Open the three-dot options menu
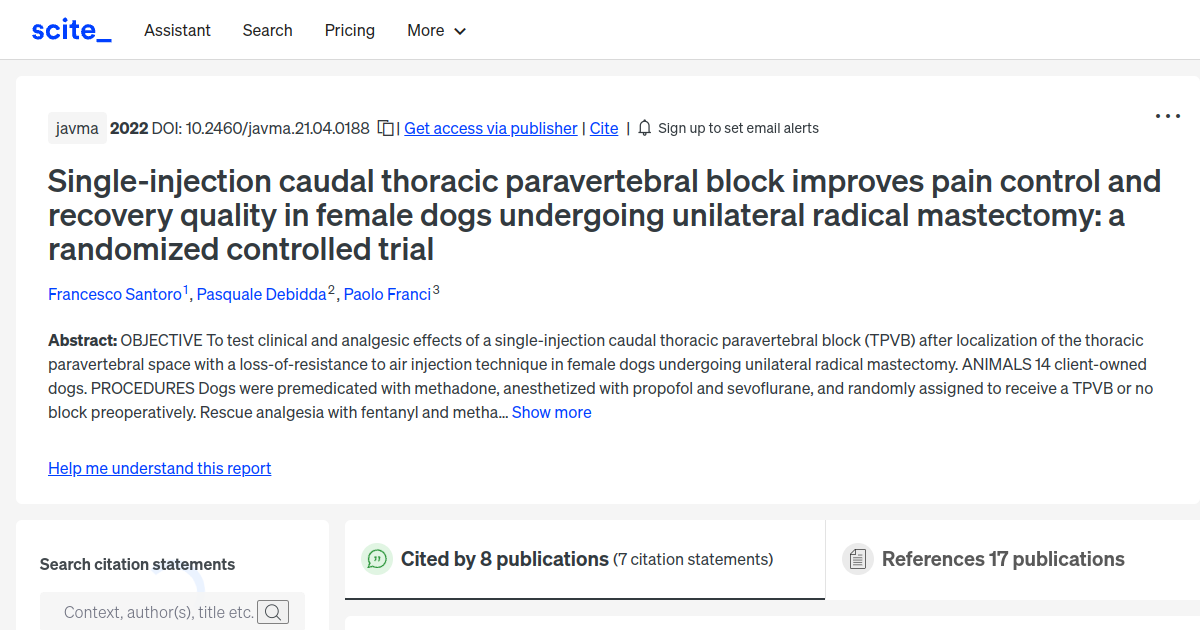The image size is (1200, 630). pos(1167,116)
